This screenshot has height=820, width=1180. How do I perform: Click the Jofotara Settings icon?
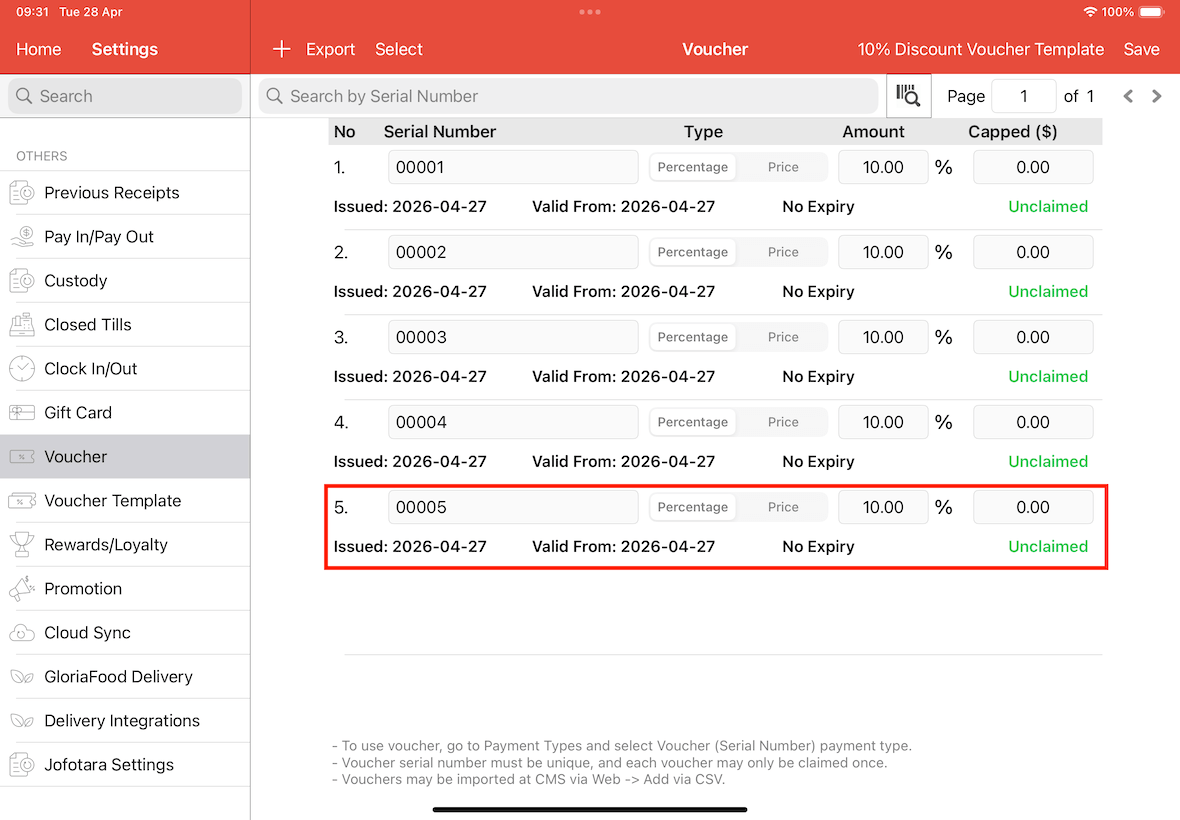pos(22,764)
